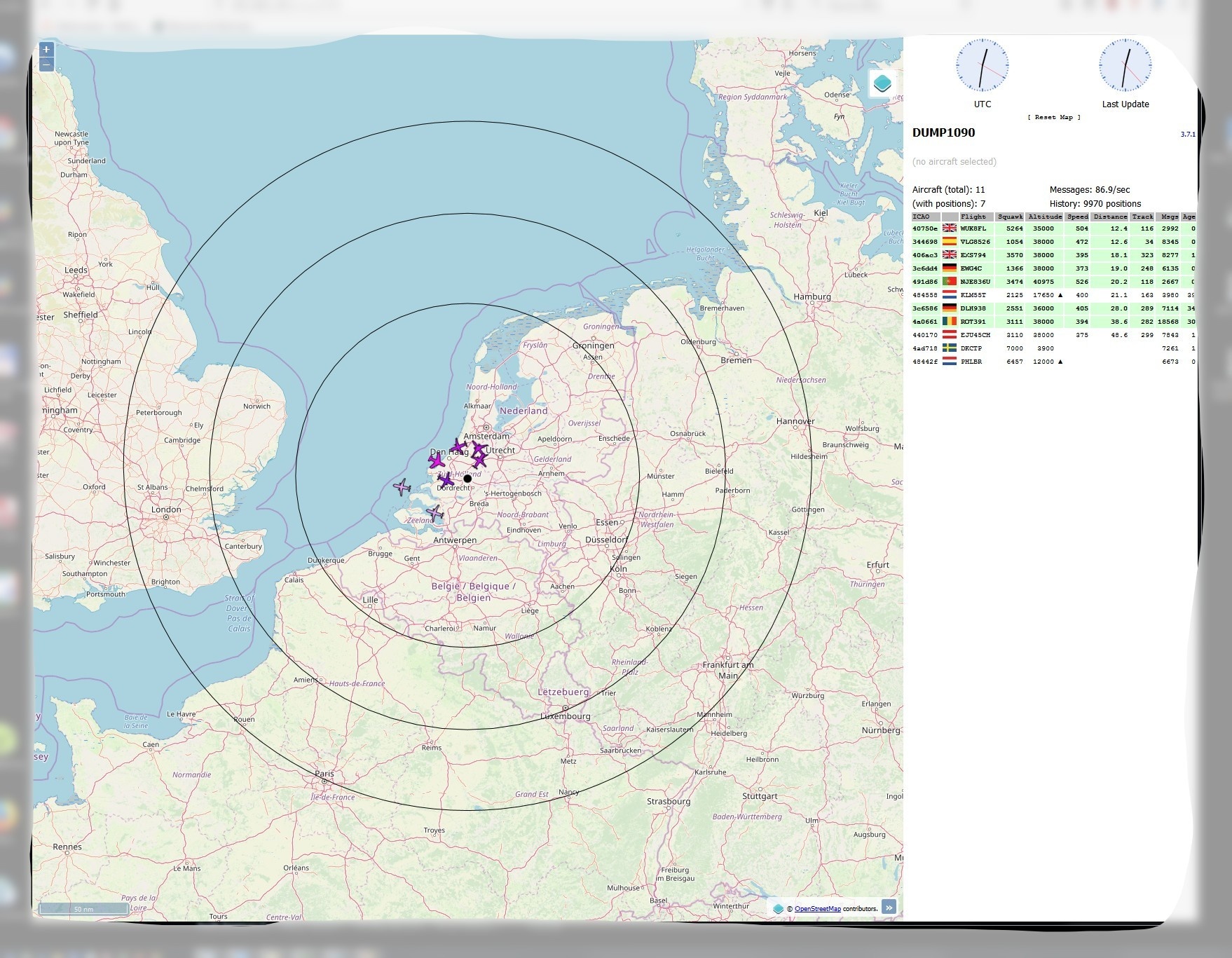This screenshot has height=958, width=1232.
Task: Sort aircraft table by Flight column
Action: coord(973,217)
